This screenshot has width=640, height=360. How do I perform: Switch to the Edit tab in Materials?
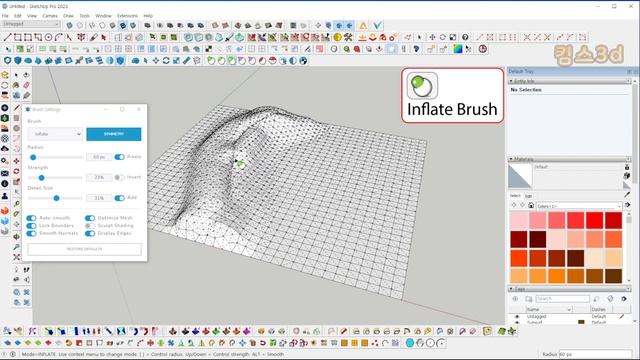(528, 196)
